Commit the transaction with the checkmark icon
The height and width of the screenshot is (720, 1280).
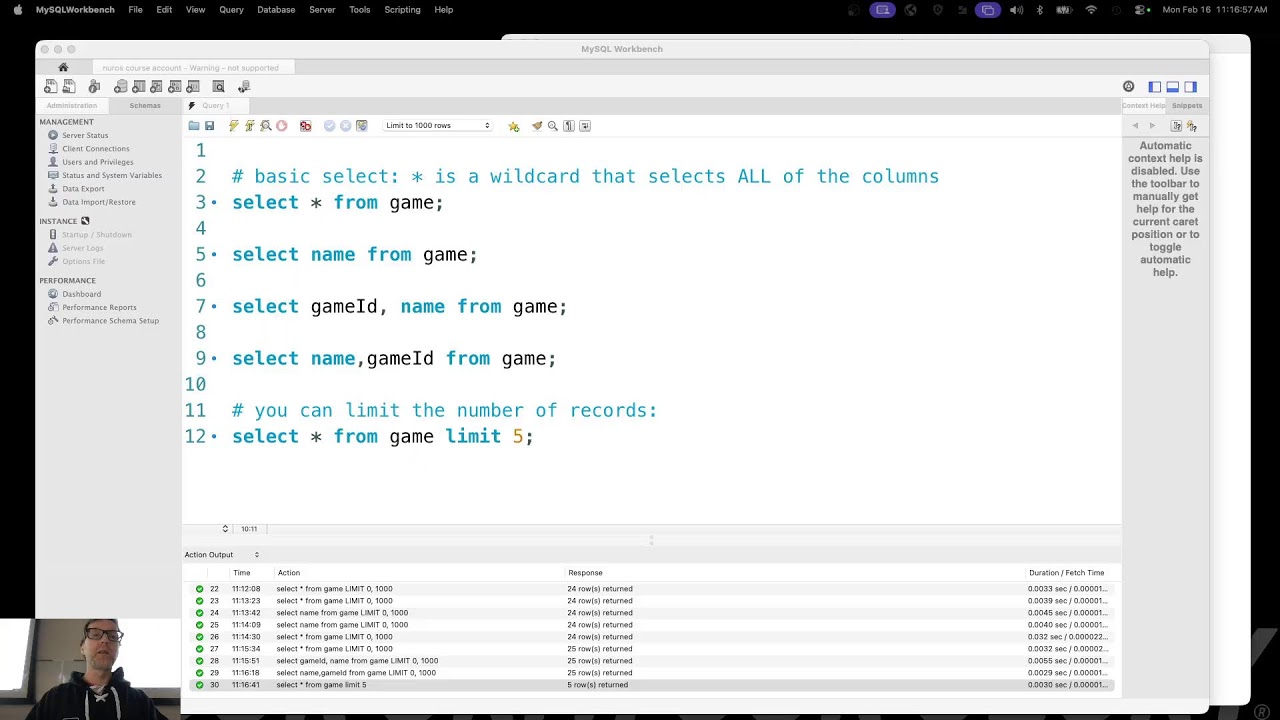(x=329, y=126)
